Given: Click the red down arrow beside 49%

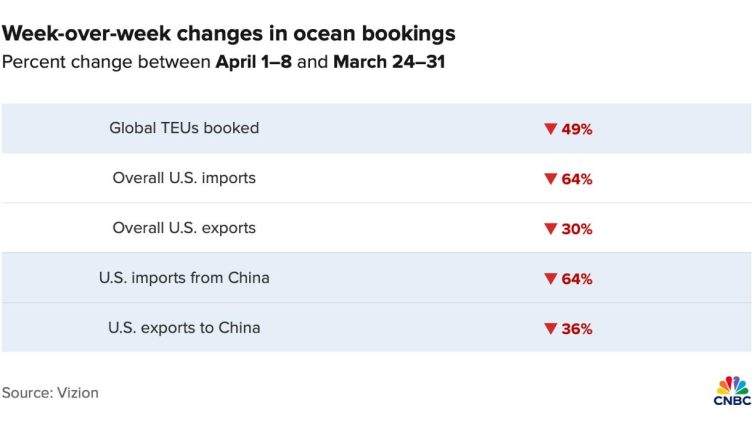Looking at the screenshot, I should pos(549,128).
